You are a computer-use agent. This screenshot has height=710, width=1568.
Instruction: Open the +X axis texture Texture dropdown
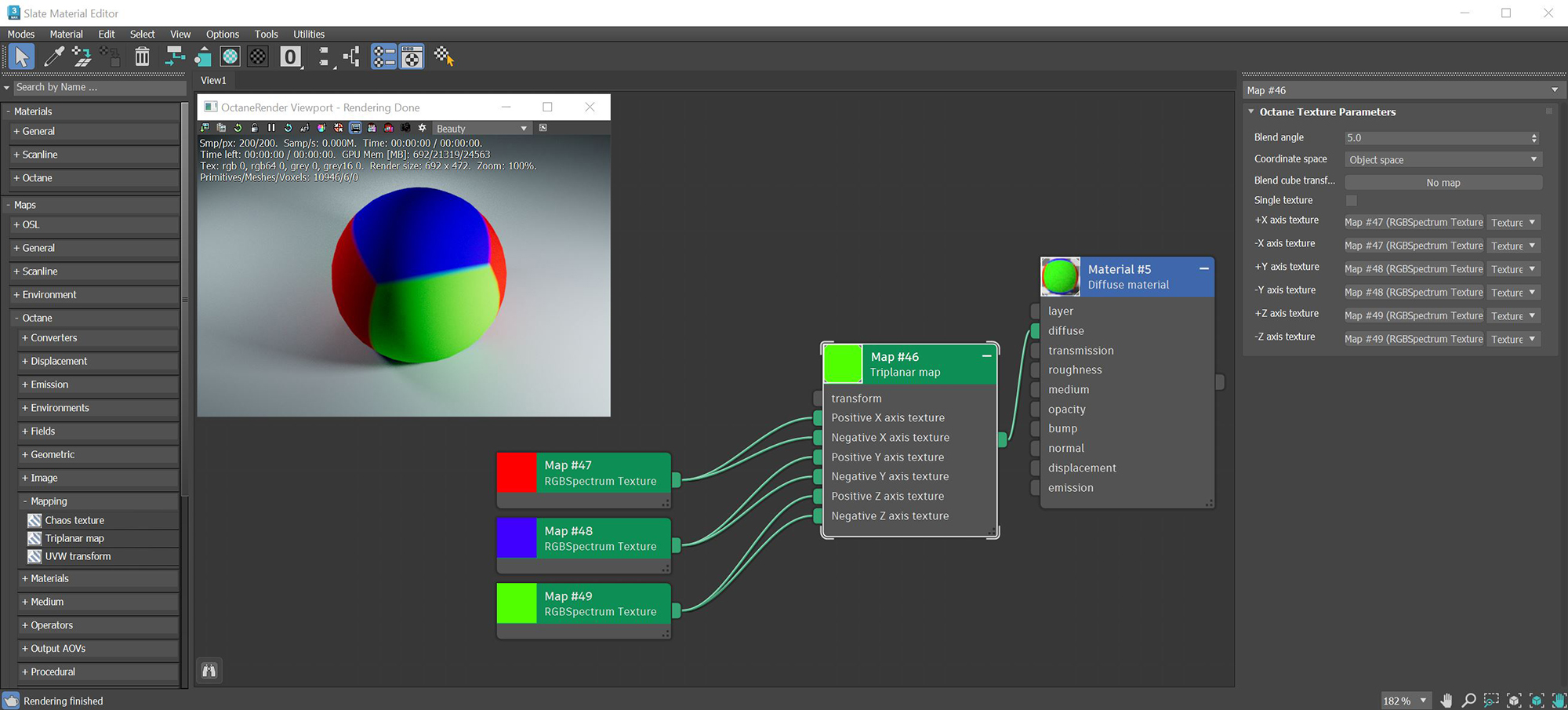click(x=1513, y=223)
